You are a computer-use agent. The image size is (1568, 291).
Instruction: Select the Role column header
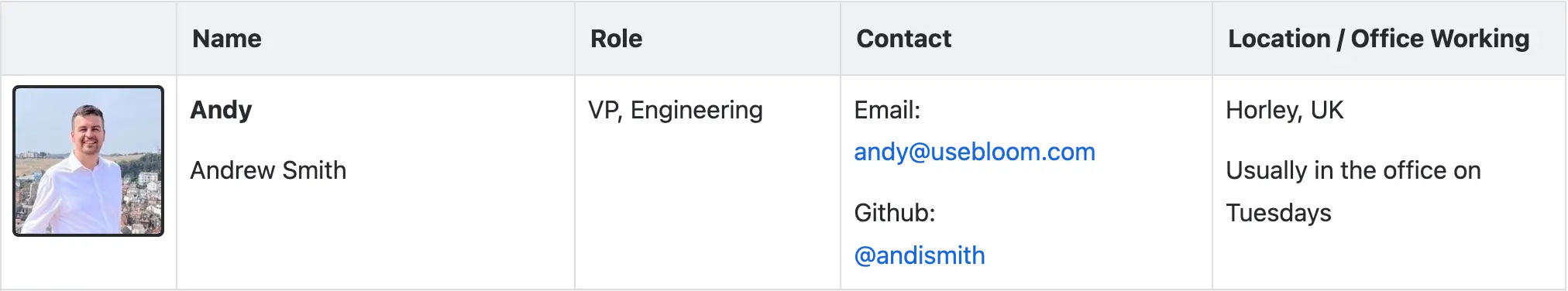617,39
